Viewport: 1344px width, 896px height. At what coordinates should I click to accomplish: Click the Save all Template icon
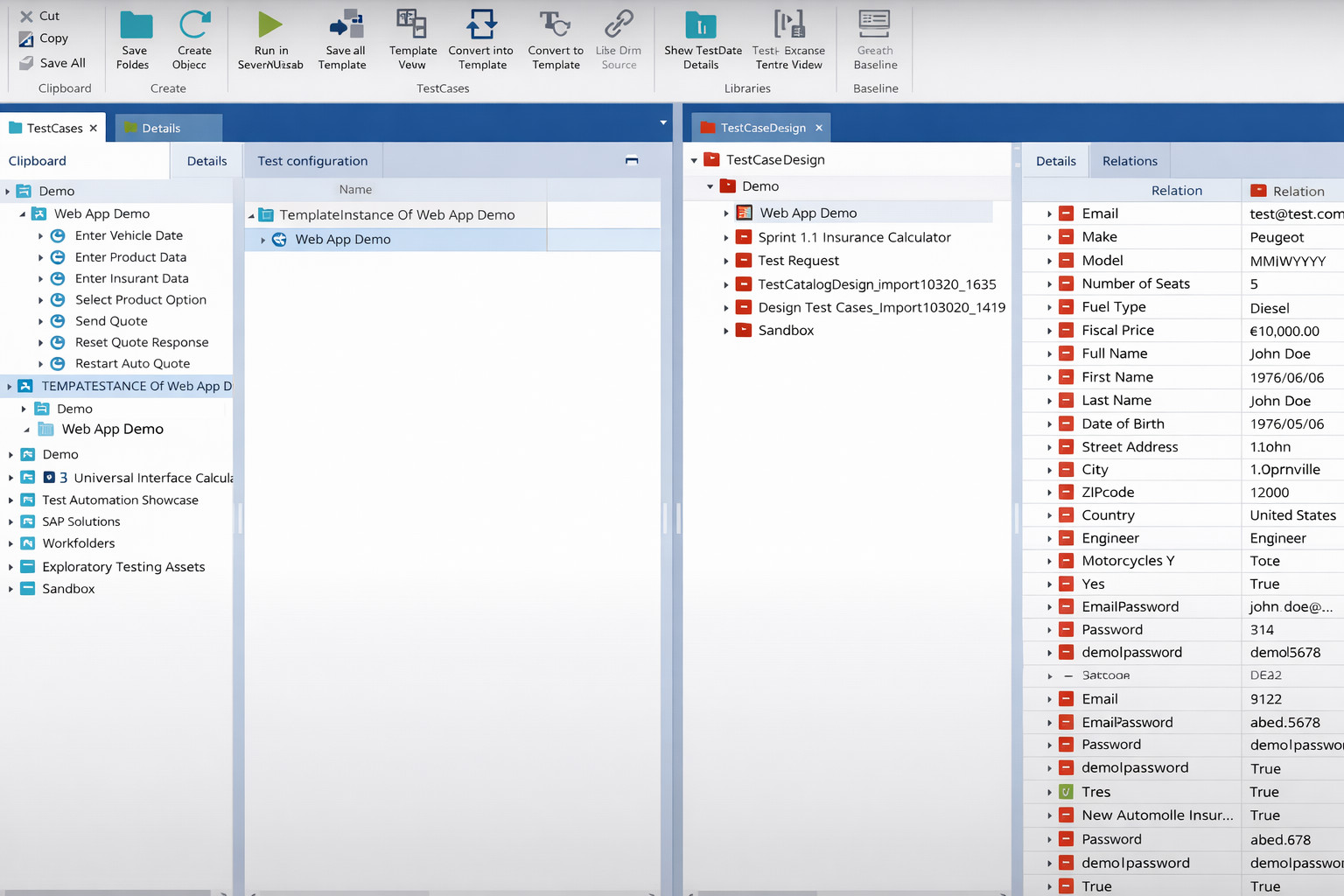pyautogui.click(x=345, y=26)
